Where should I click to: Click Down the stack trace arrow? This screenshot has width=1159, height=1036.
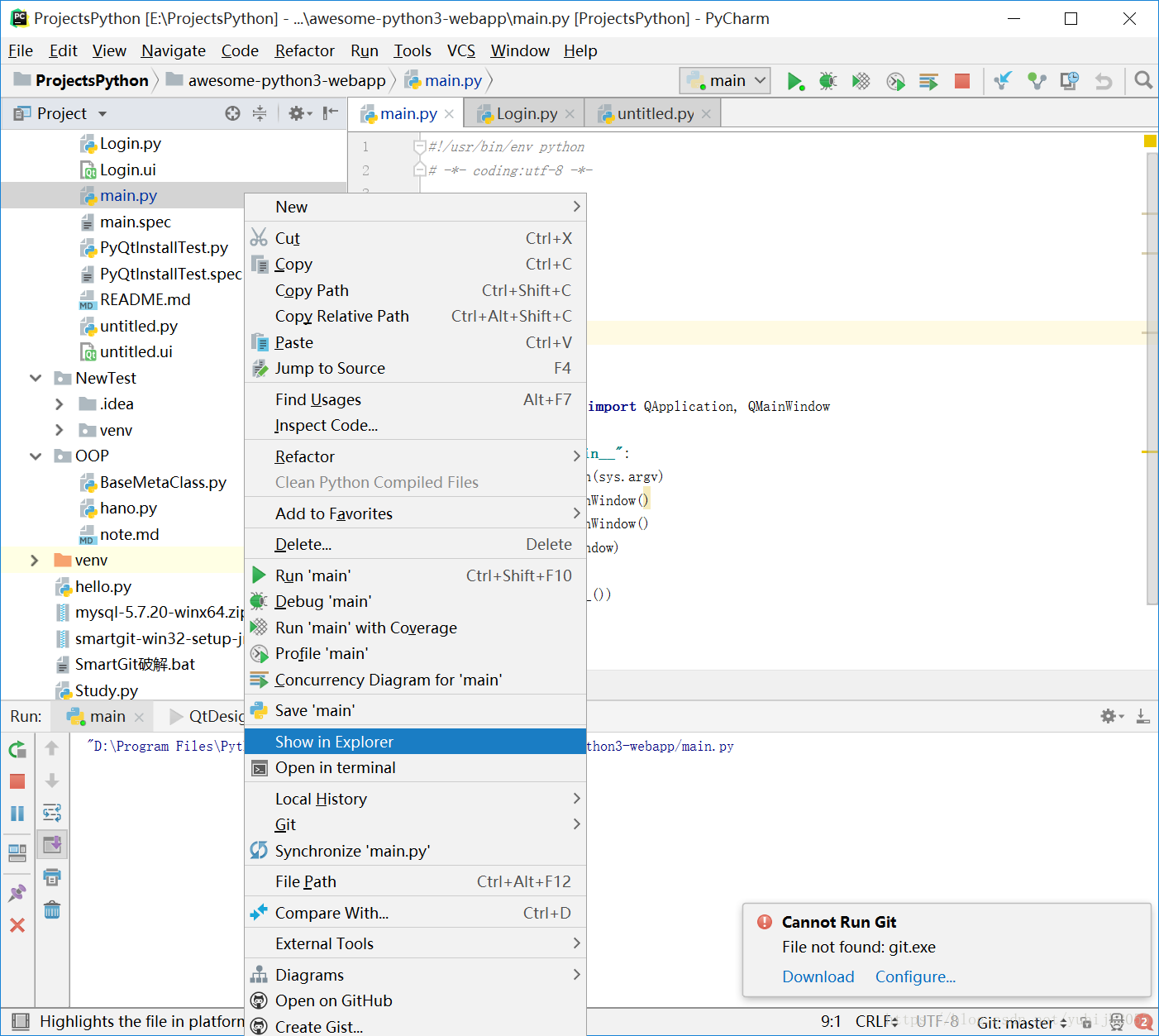coord(52,781)
